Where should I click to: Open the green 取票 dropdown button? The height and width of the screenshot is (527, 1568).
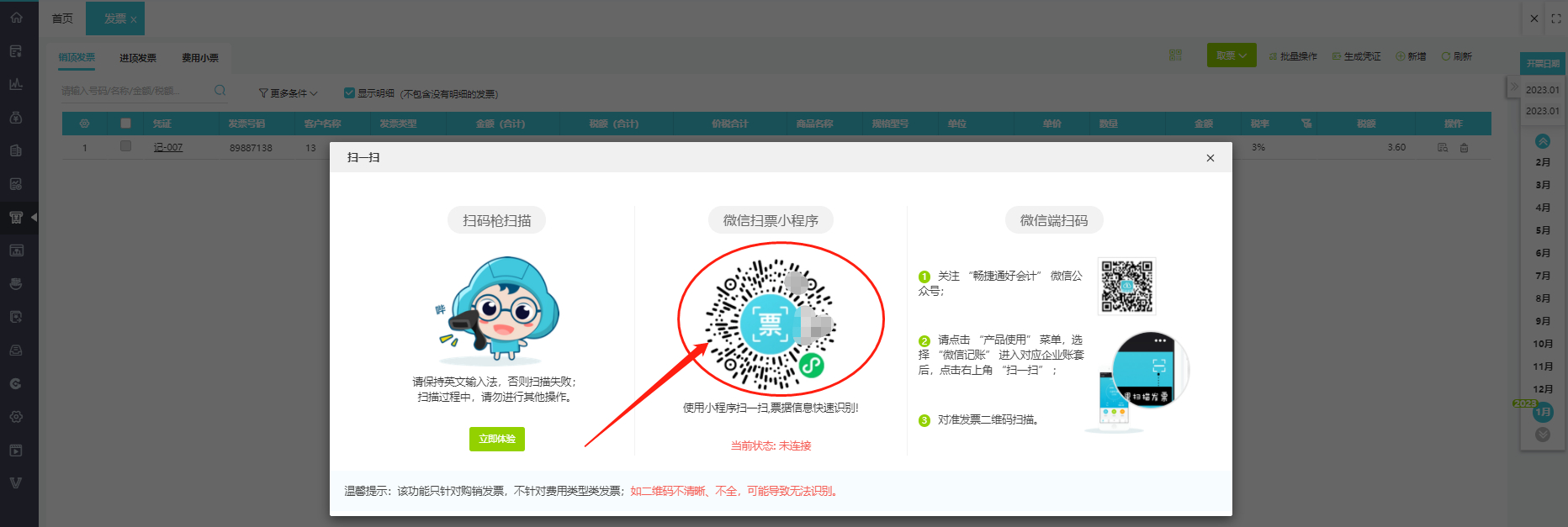pos(1232,55)
